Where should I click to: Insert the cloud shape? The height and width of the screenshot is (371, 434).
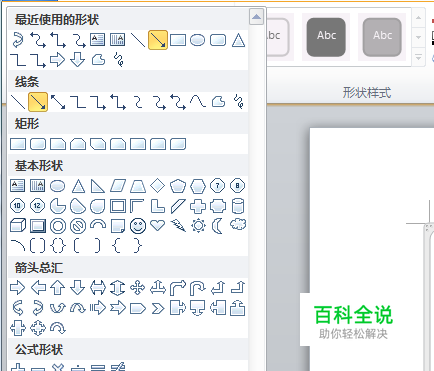click(238, 225)
